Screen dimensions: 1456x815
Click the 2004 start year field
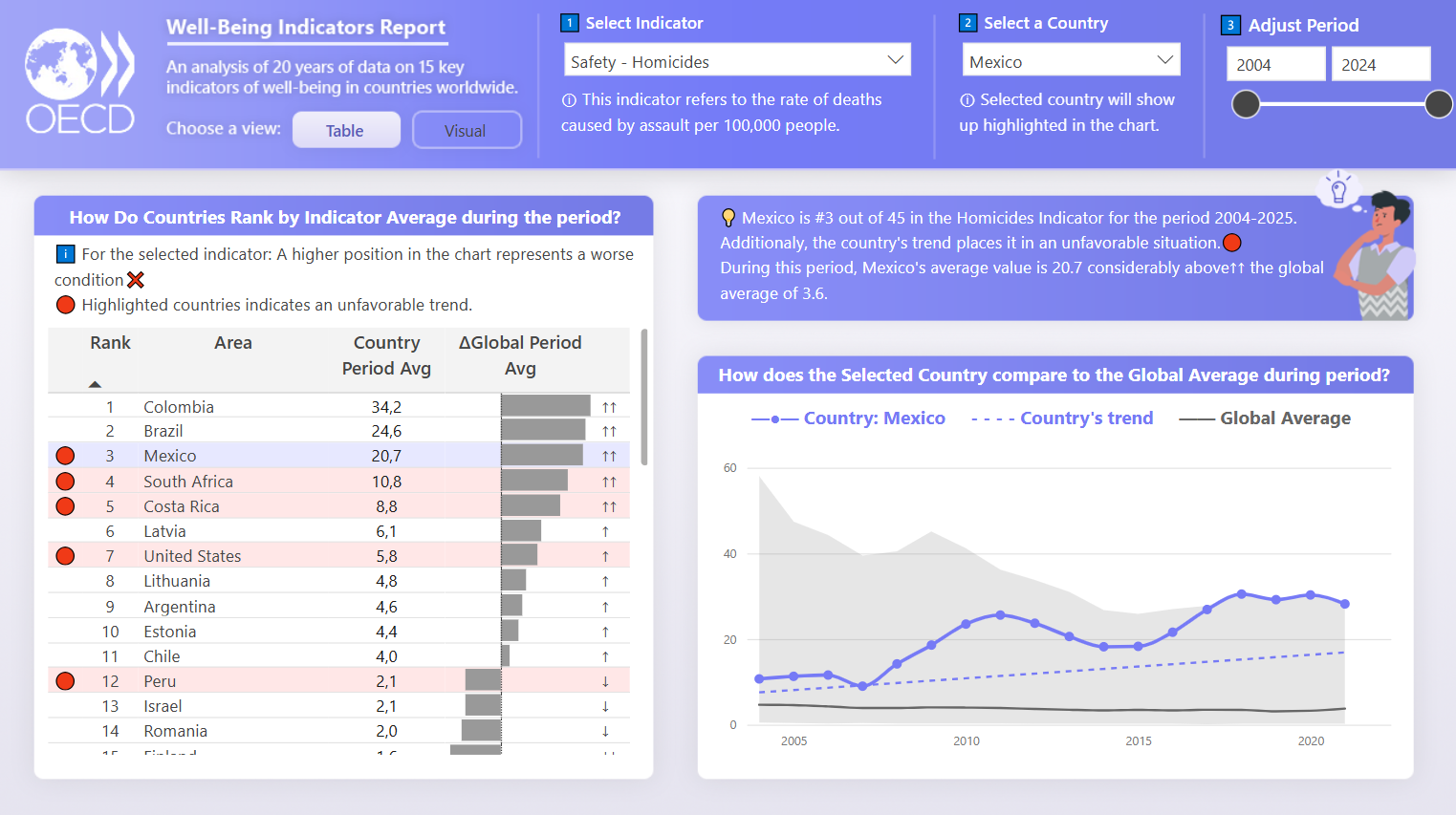(1276, 64)
